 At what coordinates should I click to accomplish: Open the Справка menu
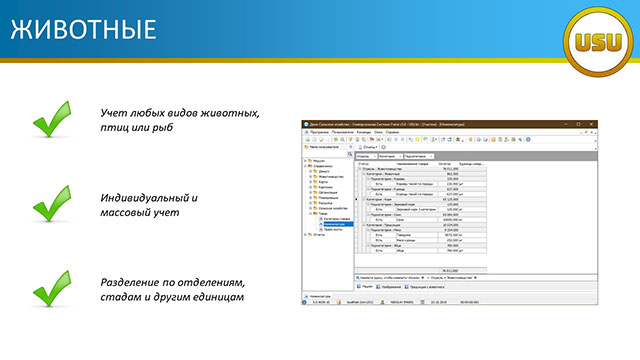[x=392, y=132]
